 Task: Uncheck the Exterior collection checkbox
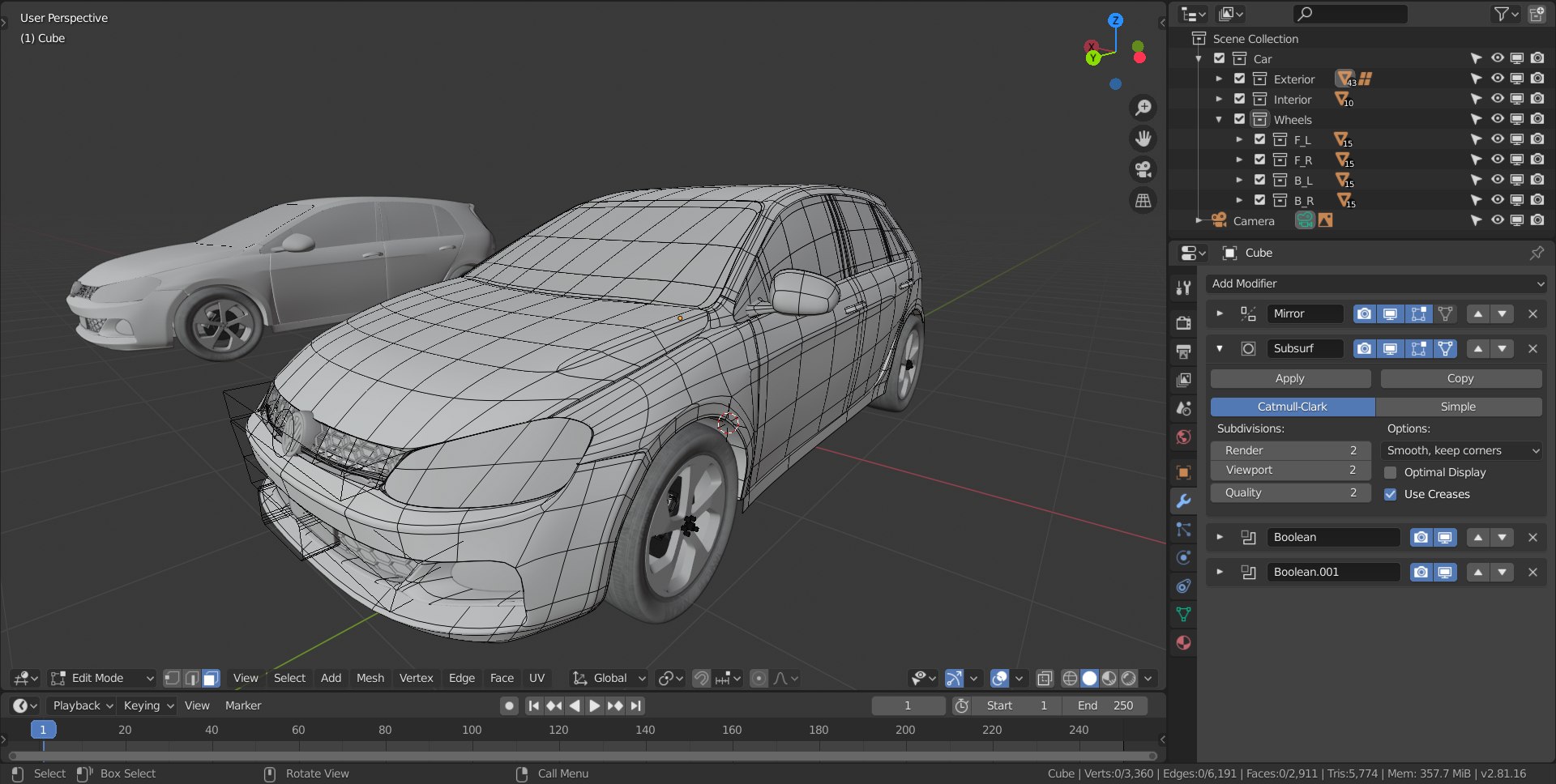coord(1239,79)
